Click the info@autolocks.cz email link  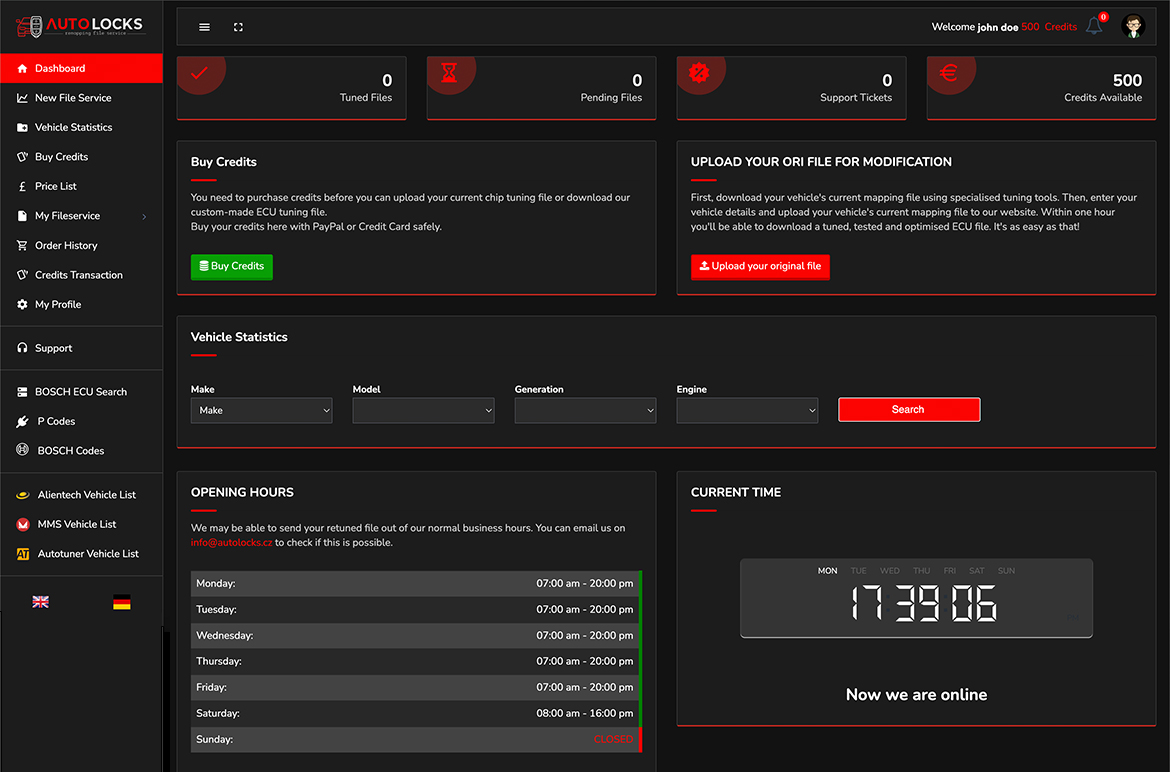232,543
